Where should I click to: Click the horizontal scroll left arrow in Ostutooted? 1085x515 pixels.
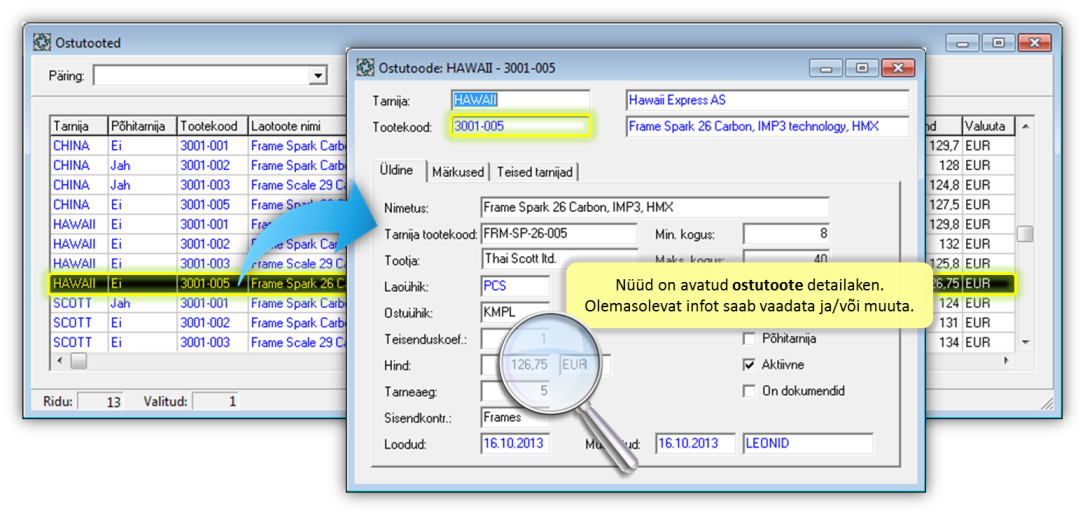tap(59, 361)
